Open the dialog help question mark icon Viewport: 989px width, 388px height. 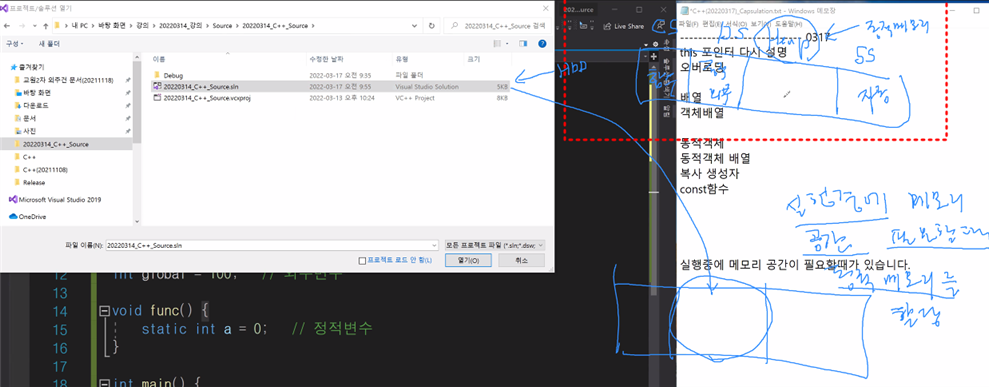542,44
